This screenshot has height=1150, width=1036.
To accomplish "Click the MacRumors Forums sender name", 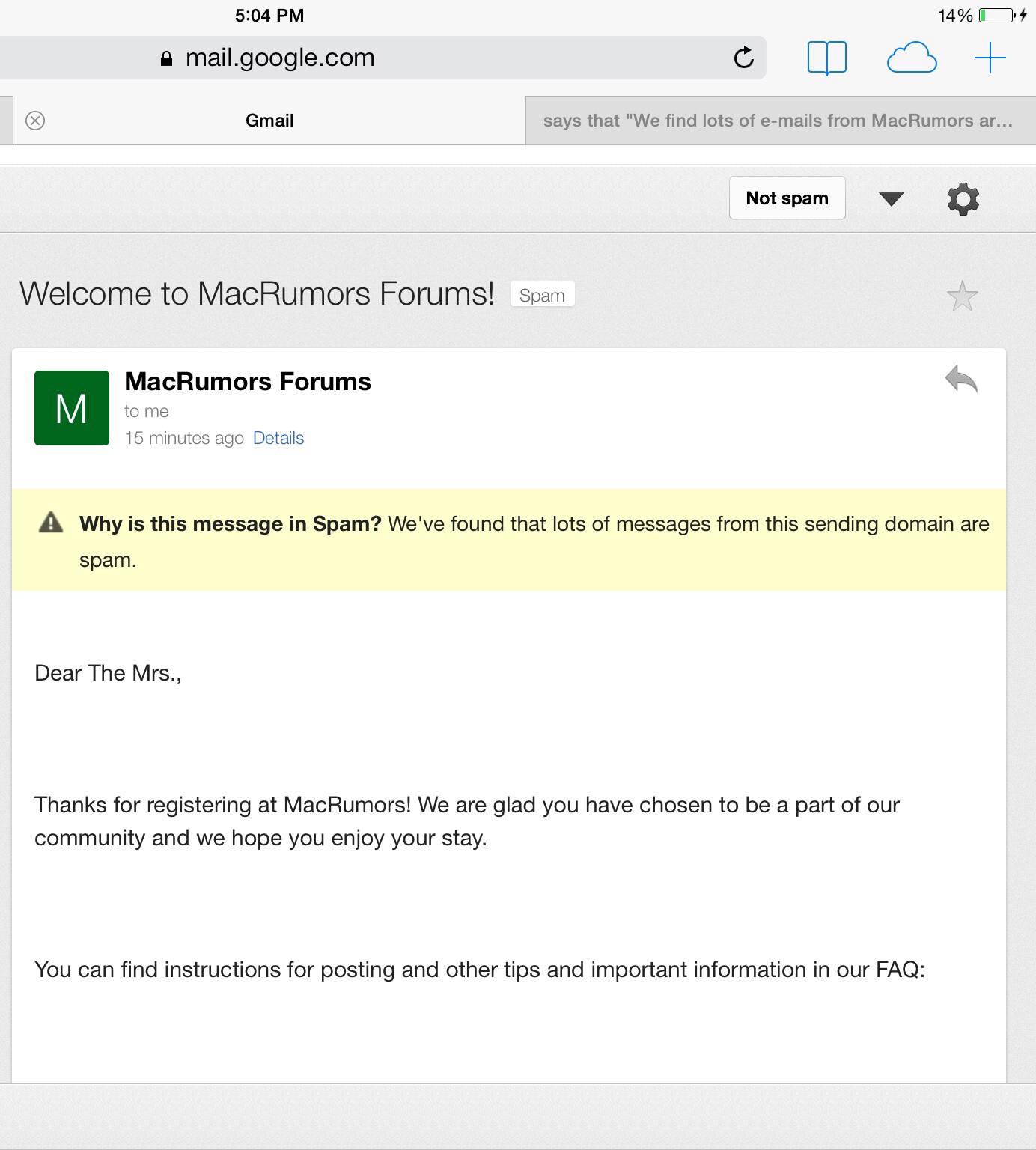I will pos(248,382).
